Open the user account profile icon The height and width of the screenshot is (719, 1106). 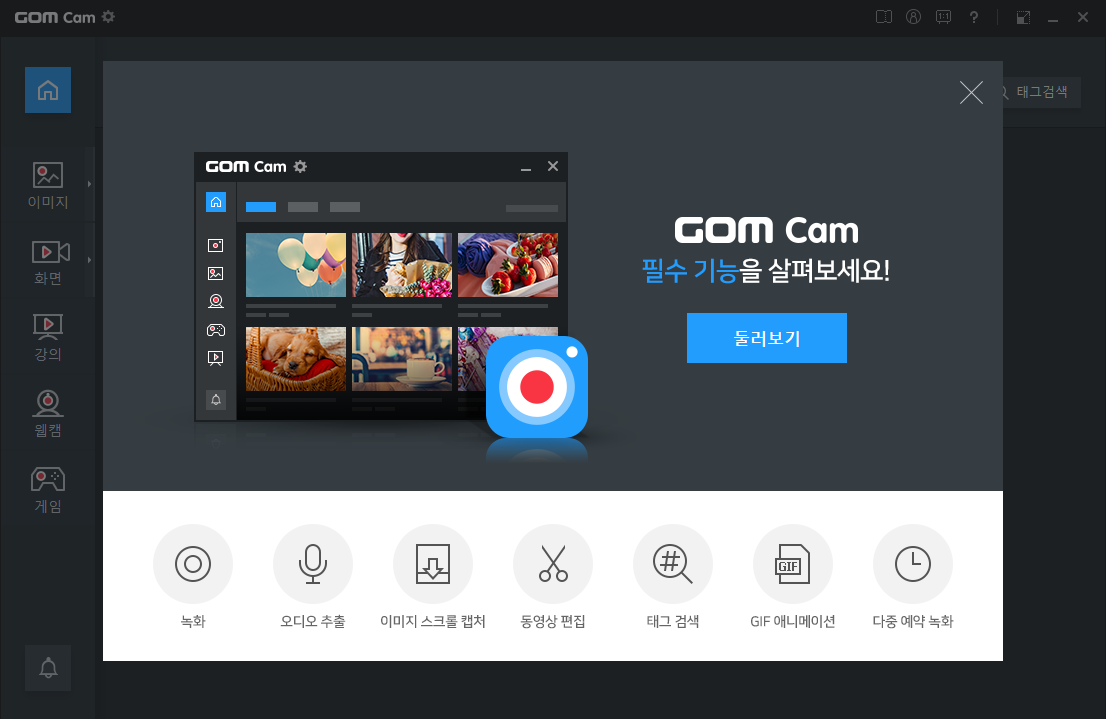913,16
